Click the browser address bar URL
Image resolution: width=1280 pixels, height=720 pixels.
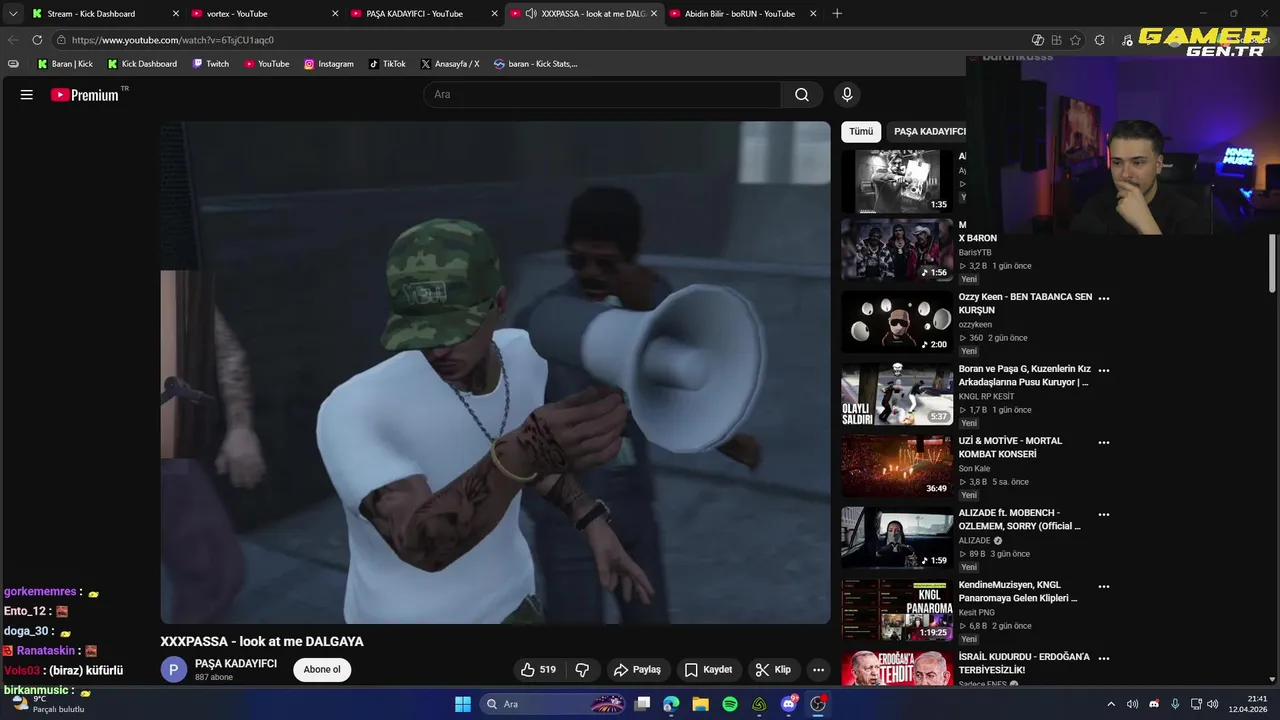pos(173,40)
